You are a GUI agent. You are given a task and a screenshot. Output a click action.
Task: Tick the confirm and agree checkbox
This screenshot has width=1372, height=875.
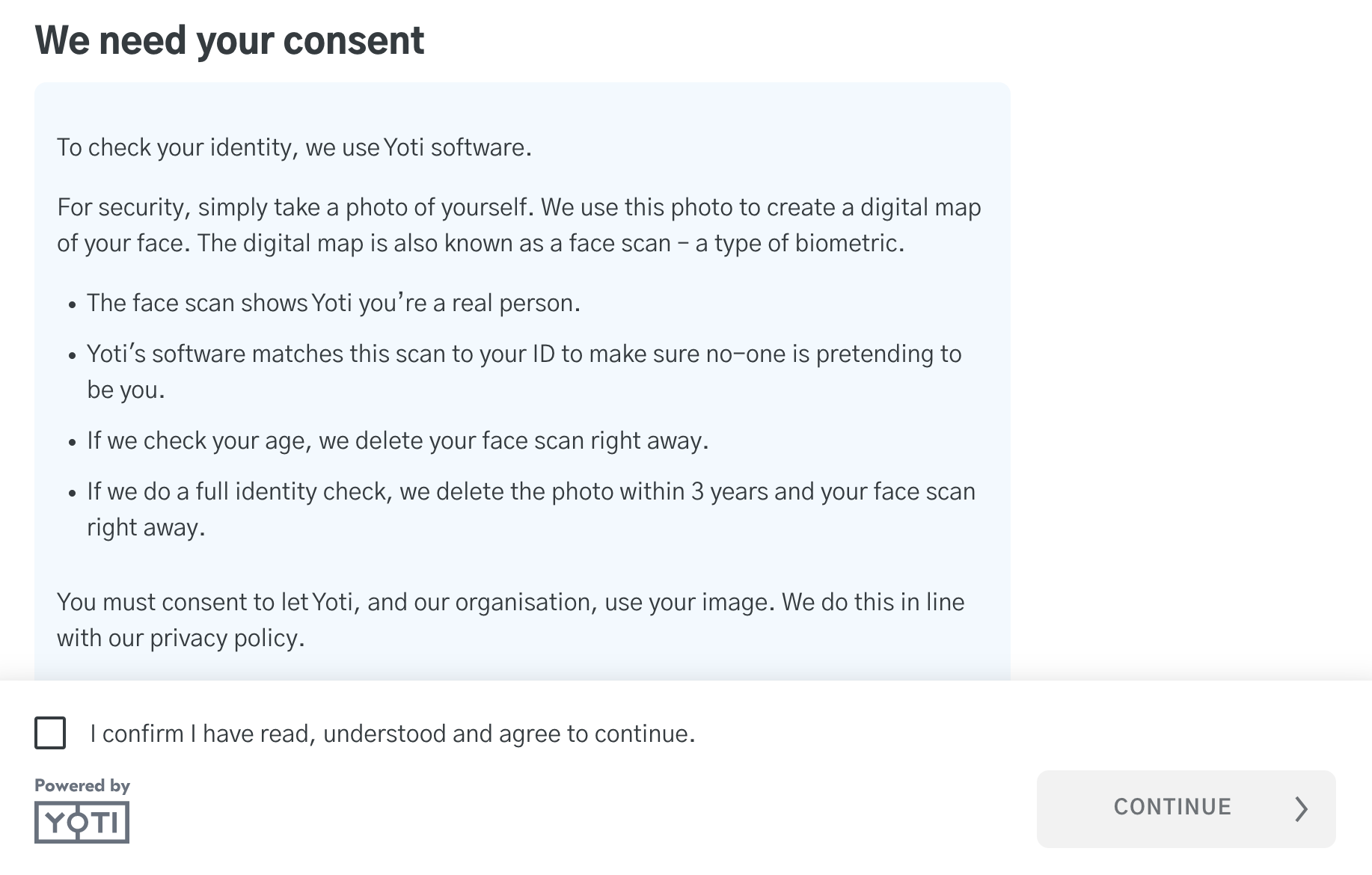50,733
